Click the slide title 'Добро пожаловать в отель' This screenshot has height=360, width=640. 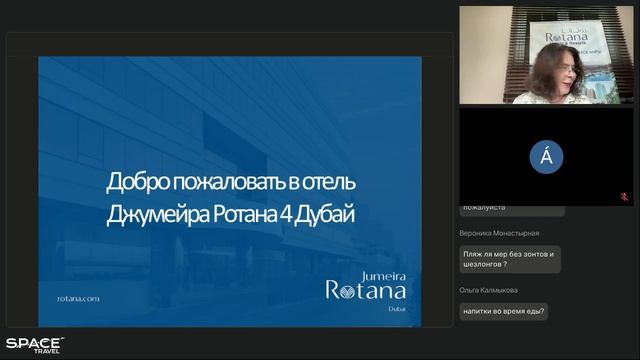point(231,182)
